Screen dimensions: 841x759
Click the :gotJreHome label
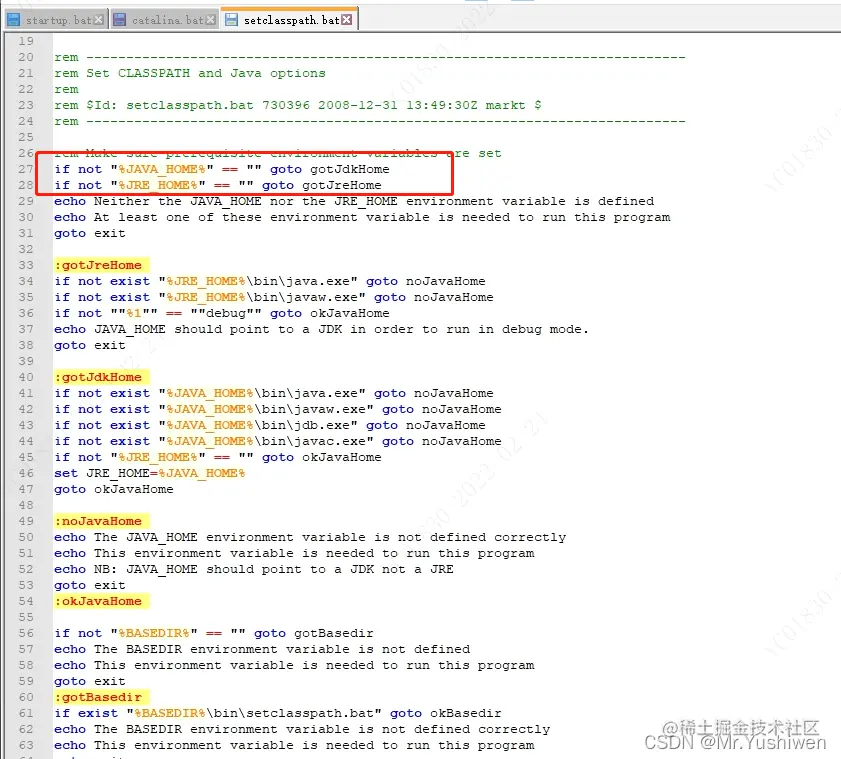pos(101,265)
